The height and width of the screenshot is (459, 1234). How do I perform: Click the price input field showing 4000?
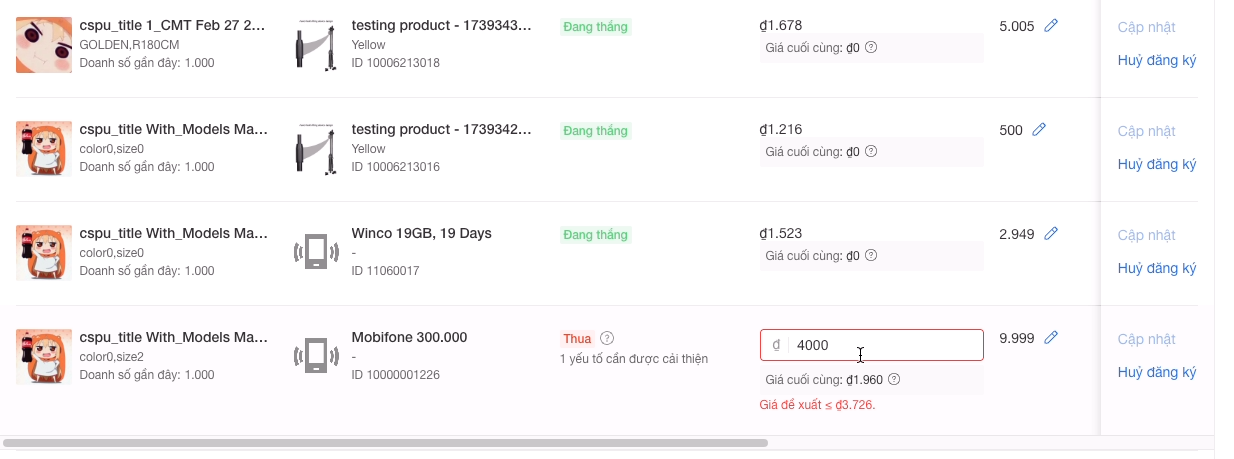pos(880,345)
